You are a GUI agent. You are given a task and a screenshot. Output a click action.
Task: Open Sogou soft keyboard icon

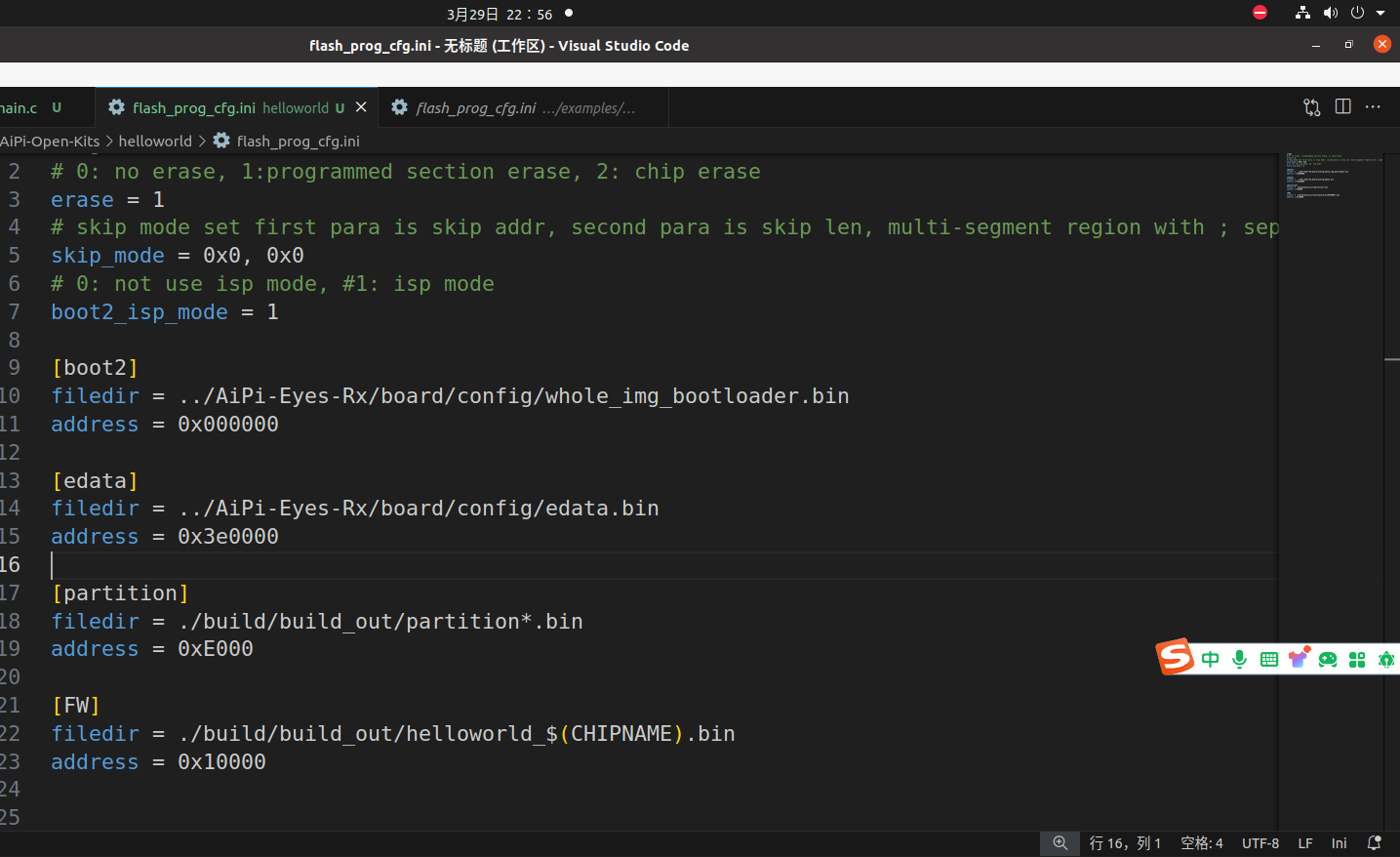click(x=1268, y=660)
